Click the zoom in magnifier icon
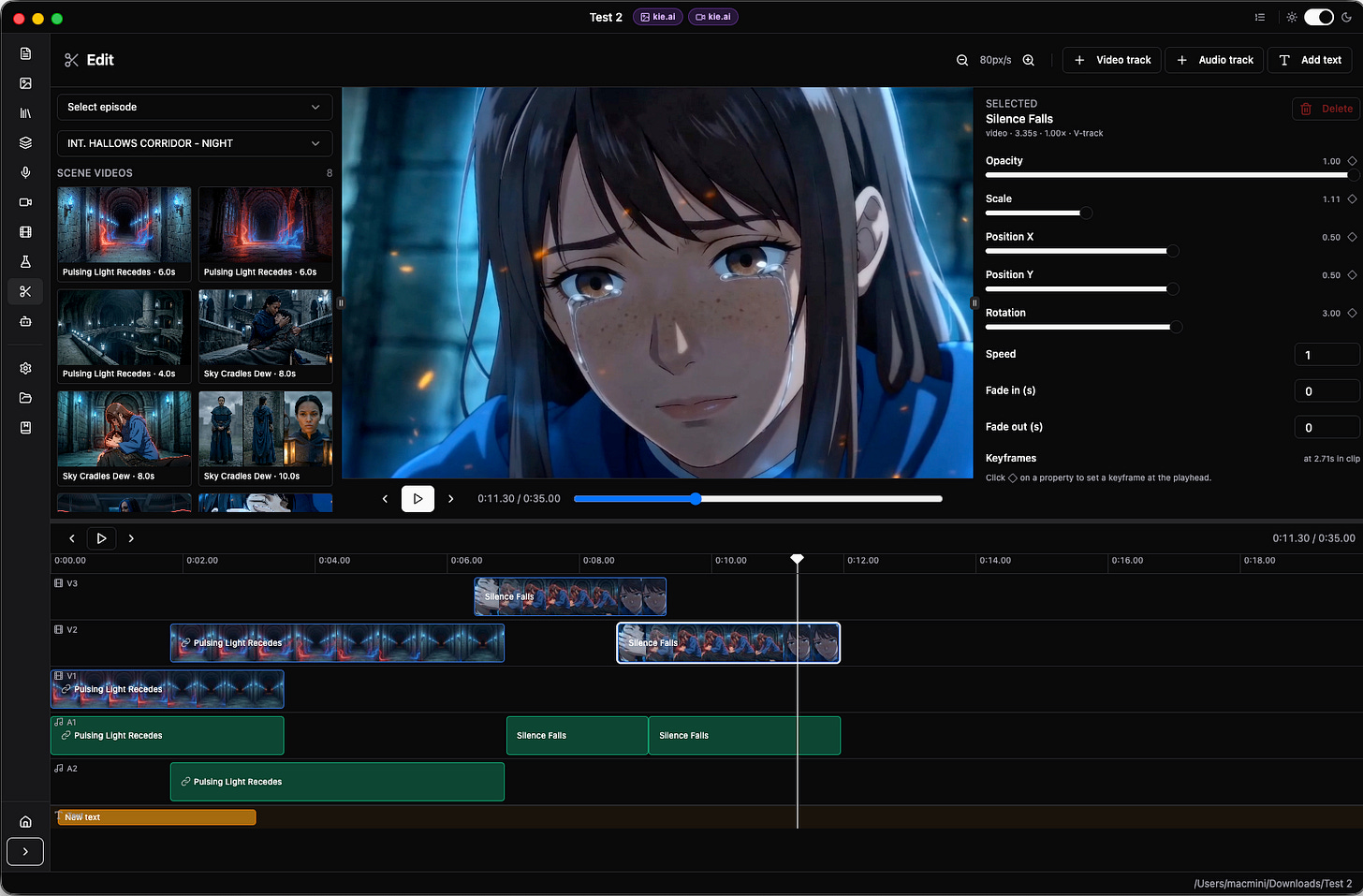Image resolution: width=1363 pixels, height=896 pixels. (1028, 60)
